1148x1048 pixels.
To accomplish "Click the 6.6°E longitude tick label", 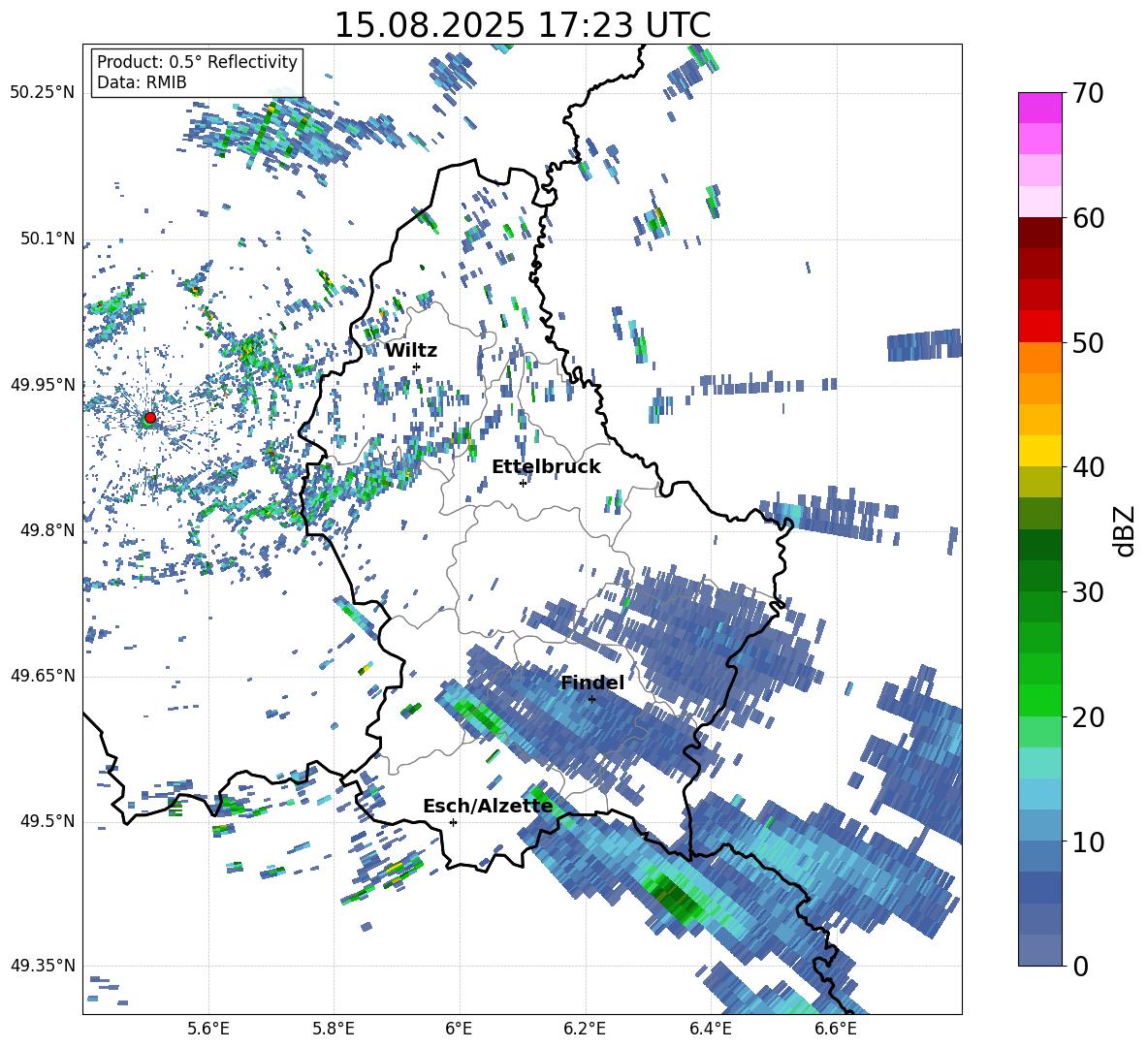I will 836,1029.
